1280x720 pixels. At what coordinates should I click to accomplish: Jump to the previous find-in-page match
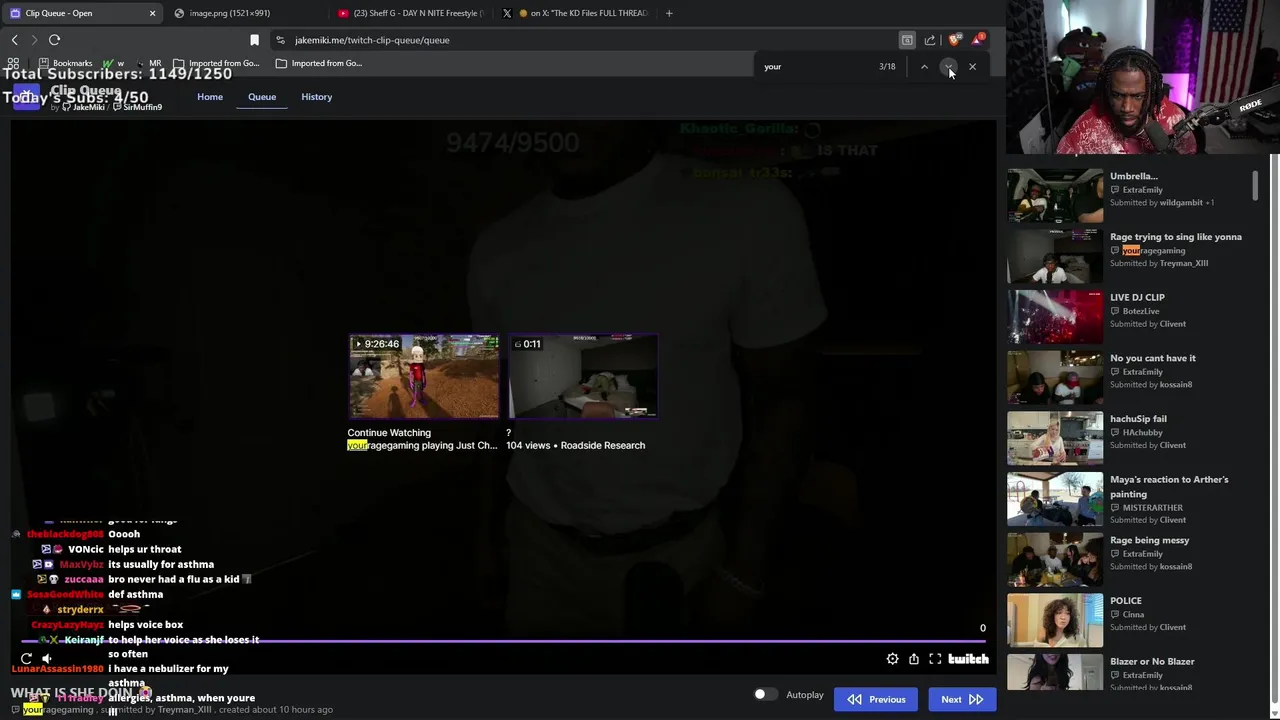tap(924, 67)
